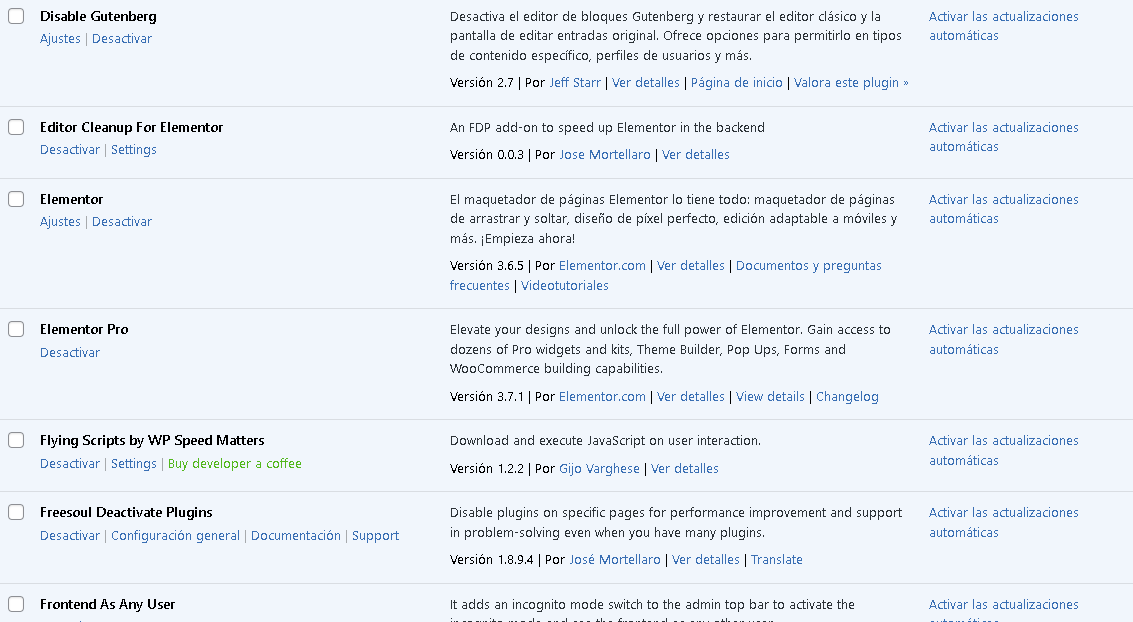This screenshot has width=1133, height=622.
Task: Enable auto-updates for Flying Scripts
Action: (1004, 451)
